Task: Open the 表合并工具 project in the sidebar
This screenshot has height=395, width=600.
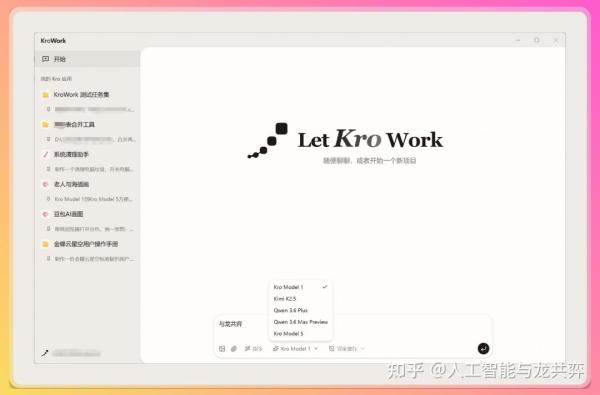Action: click(x=87, y=124)
